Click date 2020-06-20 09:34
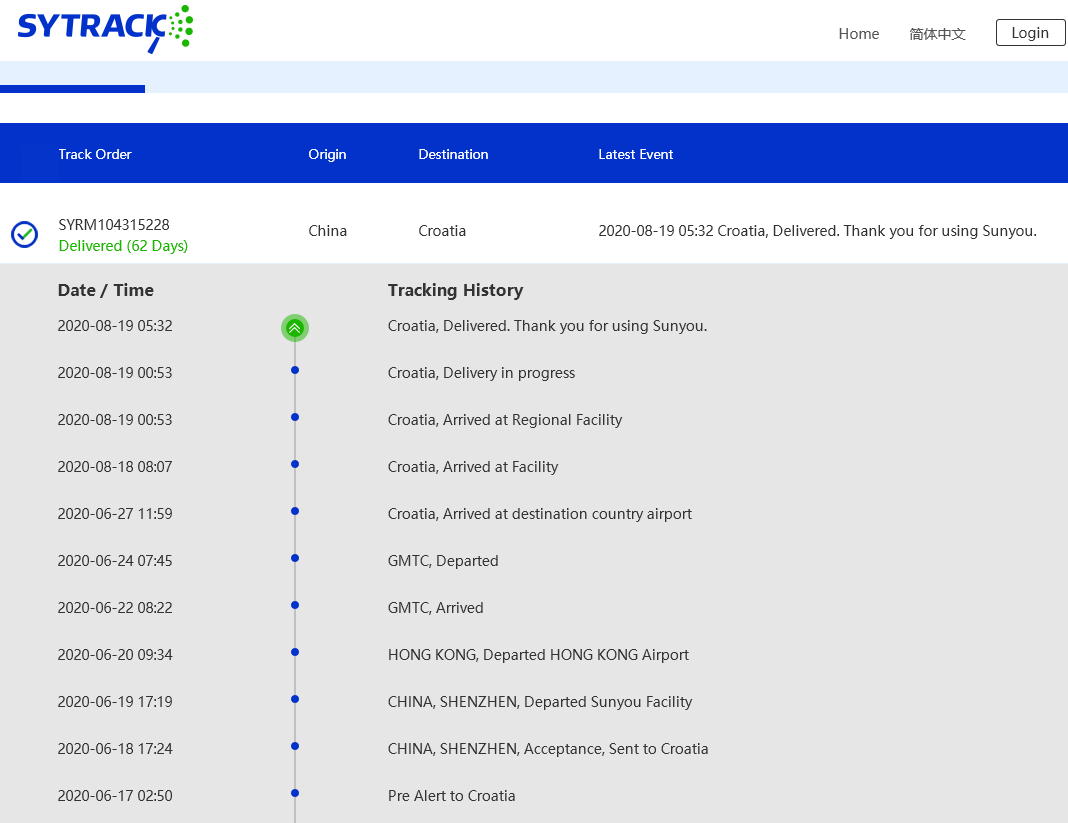The height and width of the screenshot is (823, 1068). (x=115, y=655)
